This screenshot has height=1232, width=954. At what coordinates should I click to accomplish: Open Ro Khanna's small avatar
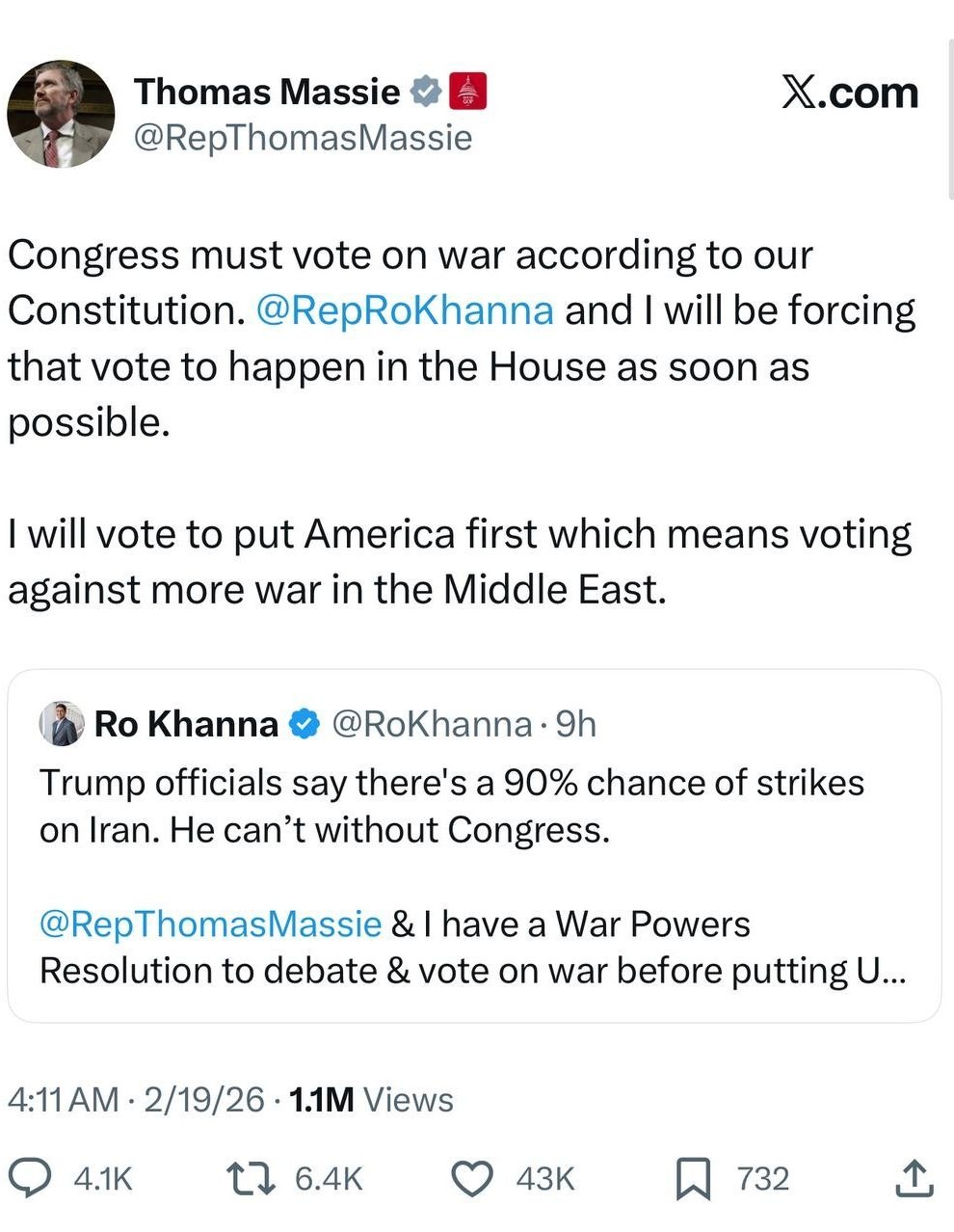pyautogui.click(x=62, y=724)
